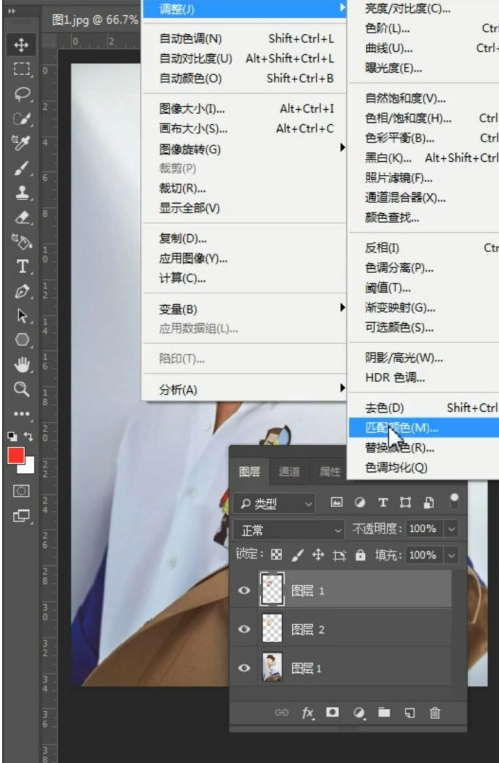This screenshot has width=499, height=763.
Task: Create new group folder icon
Action: pos(384,712)
